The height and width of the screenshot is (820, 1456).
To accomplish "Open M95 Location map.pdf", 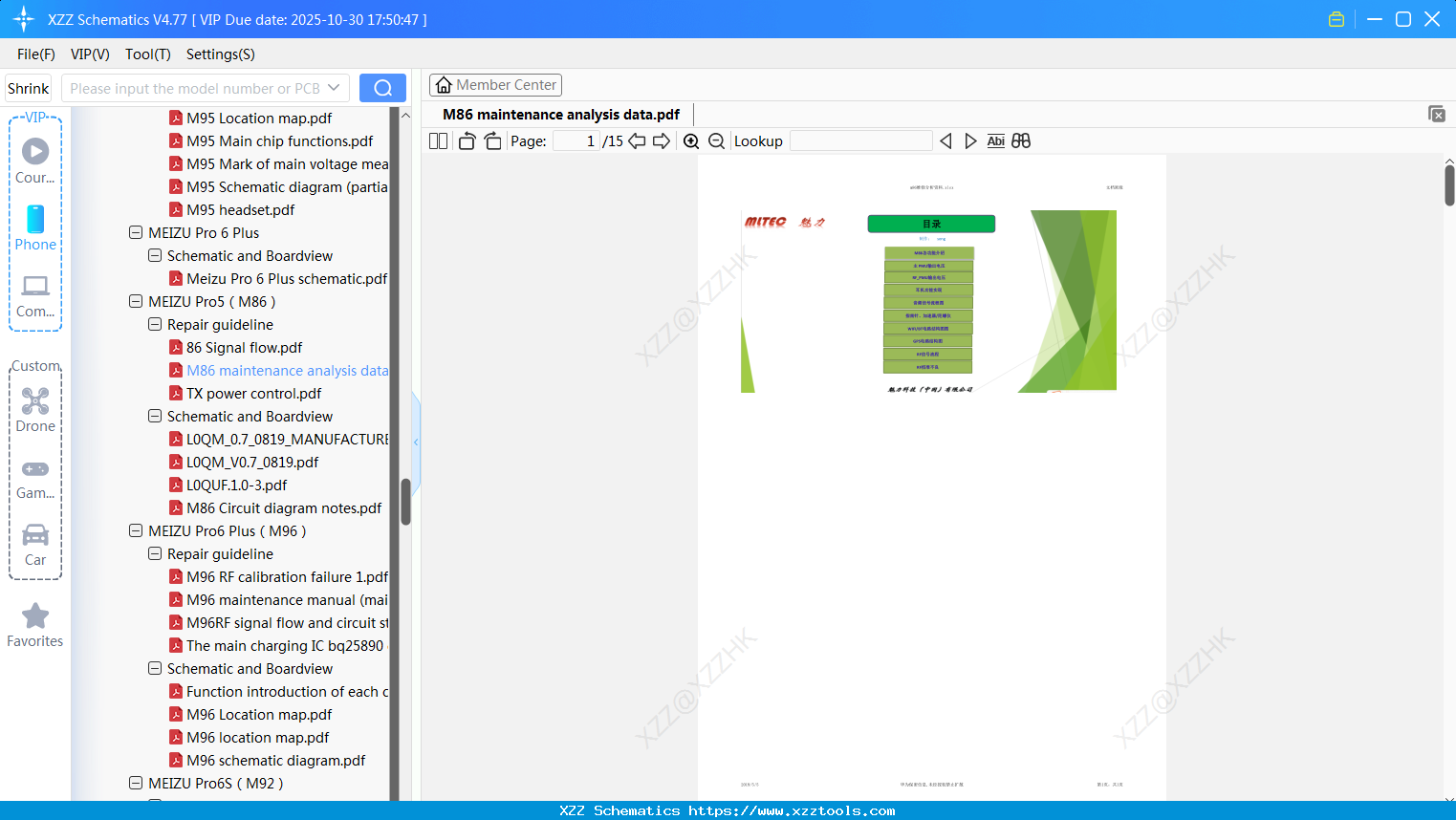I will (x=259, y=118).
